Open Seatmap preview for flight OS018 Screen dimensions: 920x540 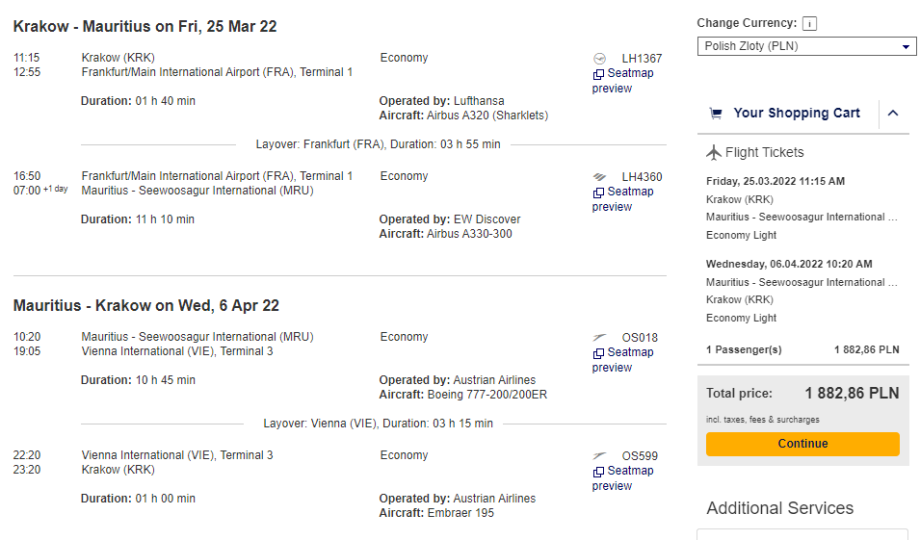click(x=623, y=360)
